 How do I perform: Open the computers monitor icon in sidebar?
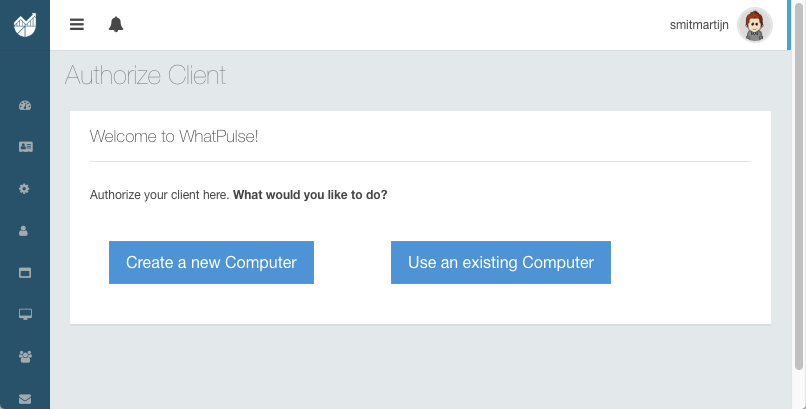[25, 314]
